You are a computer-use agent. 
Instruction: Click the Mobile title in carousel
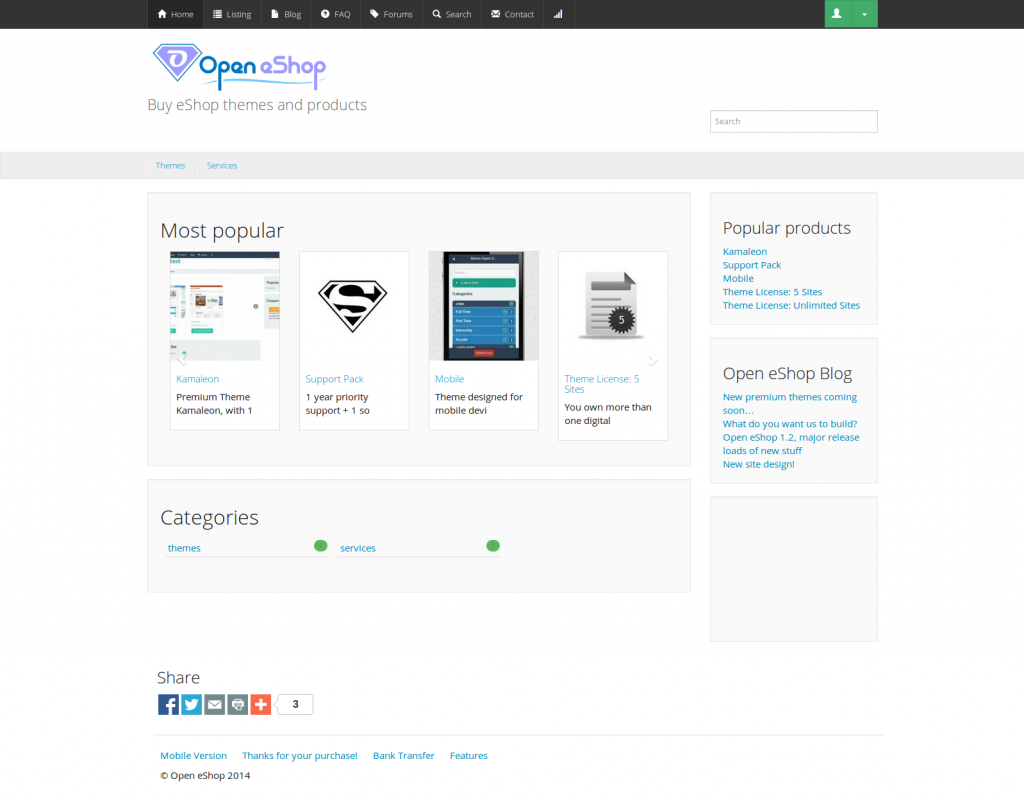(449, 379)
